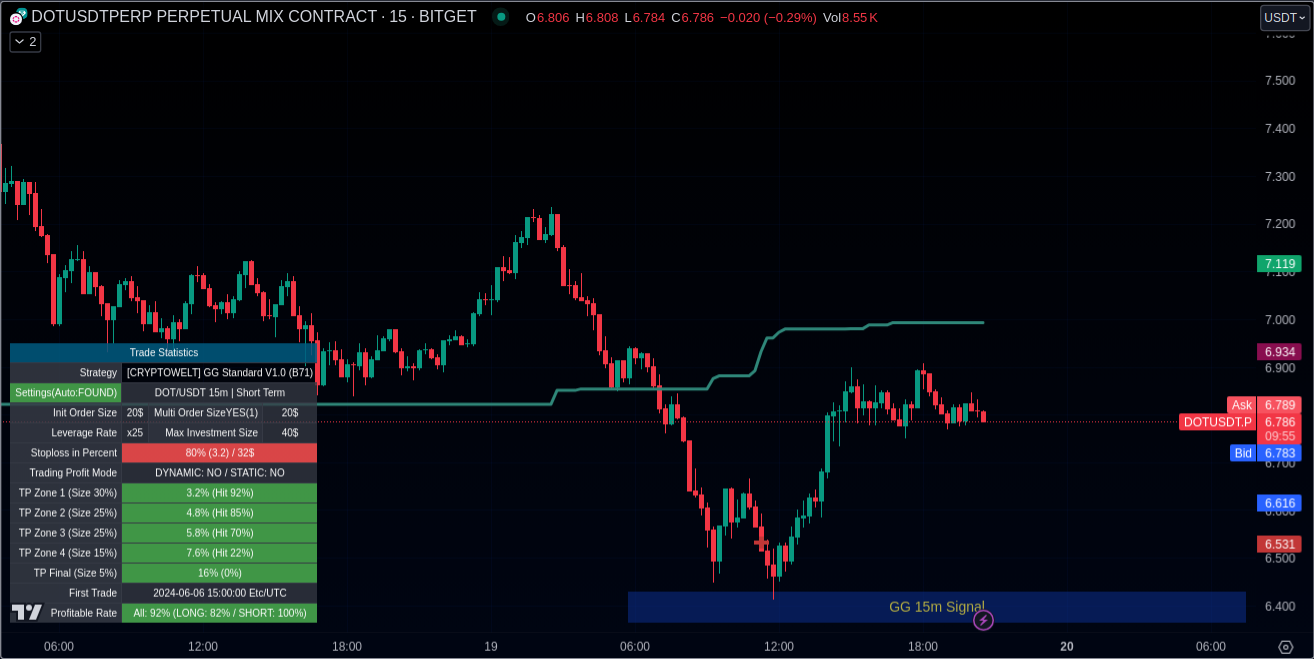Click the Settings(Auto:FOUND) cell

coord(66,392)
